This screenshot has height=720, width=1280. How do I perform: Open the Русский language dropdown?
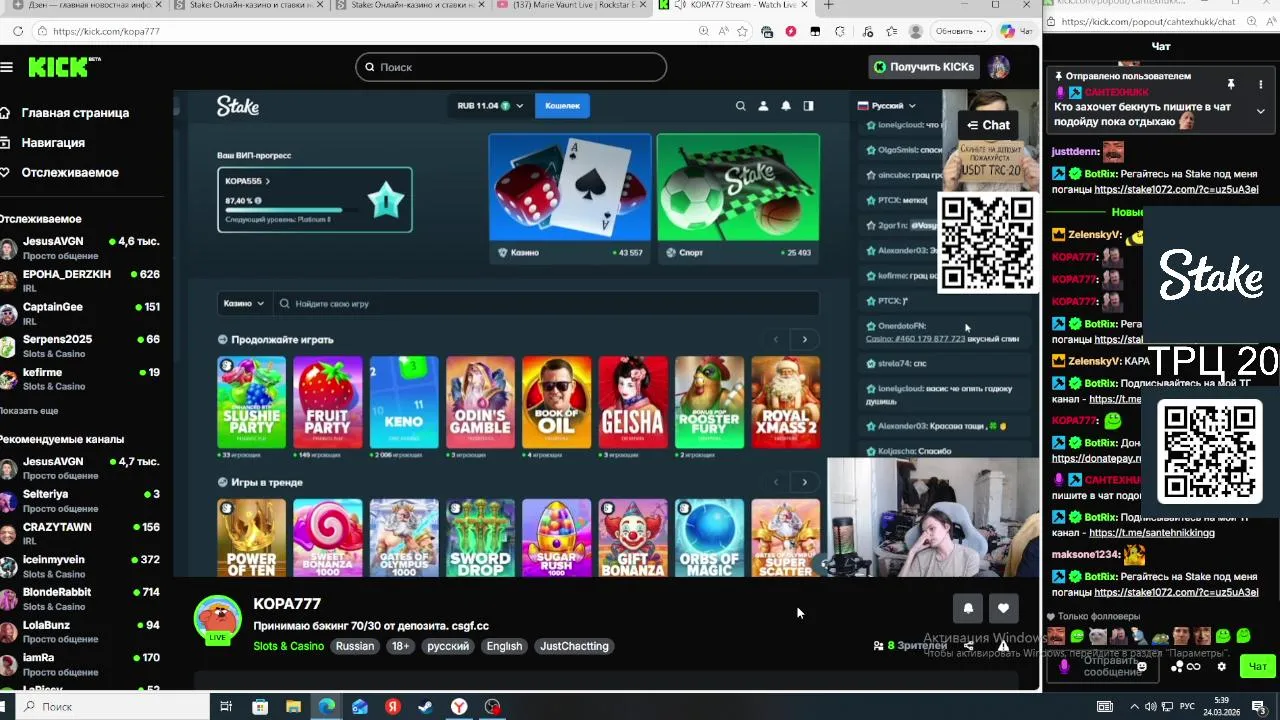point(886,105)
